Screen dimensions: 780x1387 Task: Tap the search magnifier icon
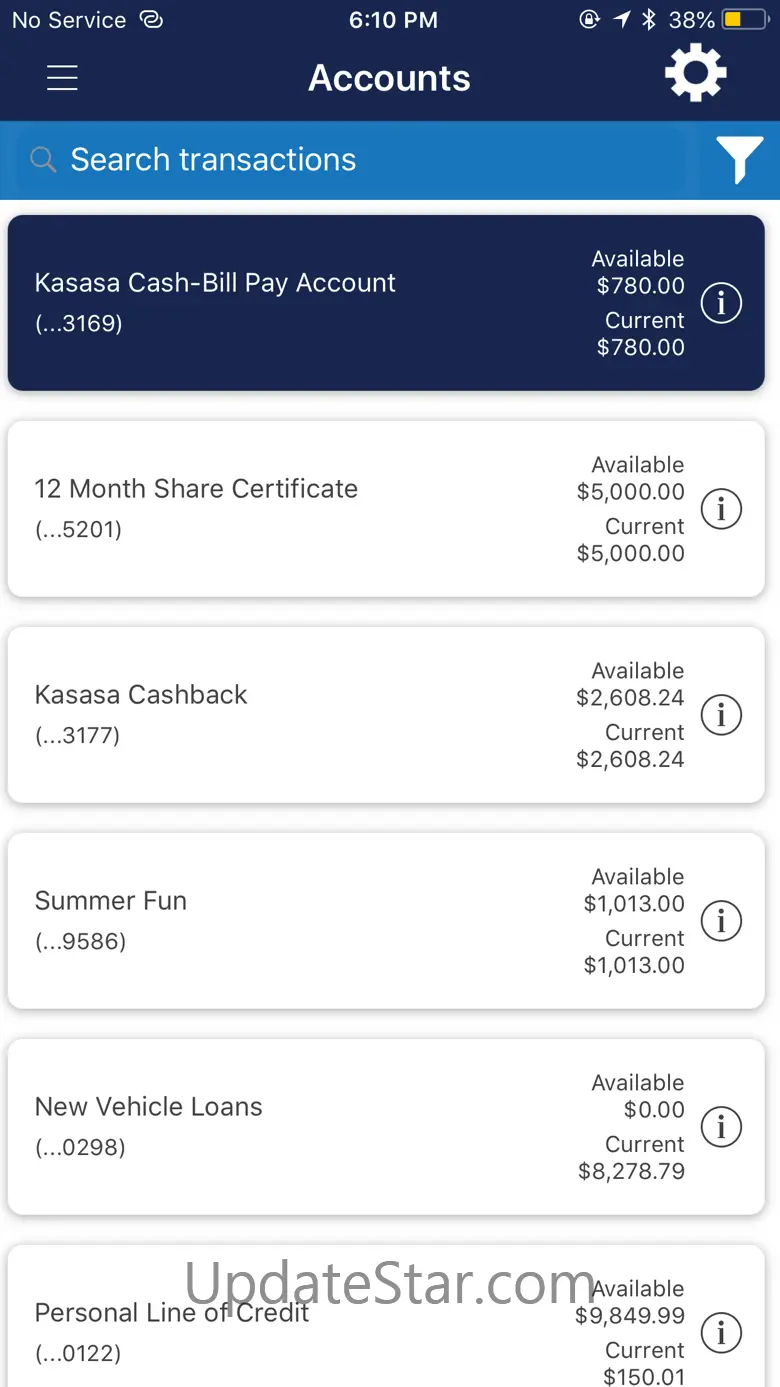[43, 160]
